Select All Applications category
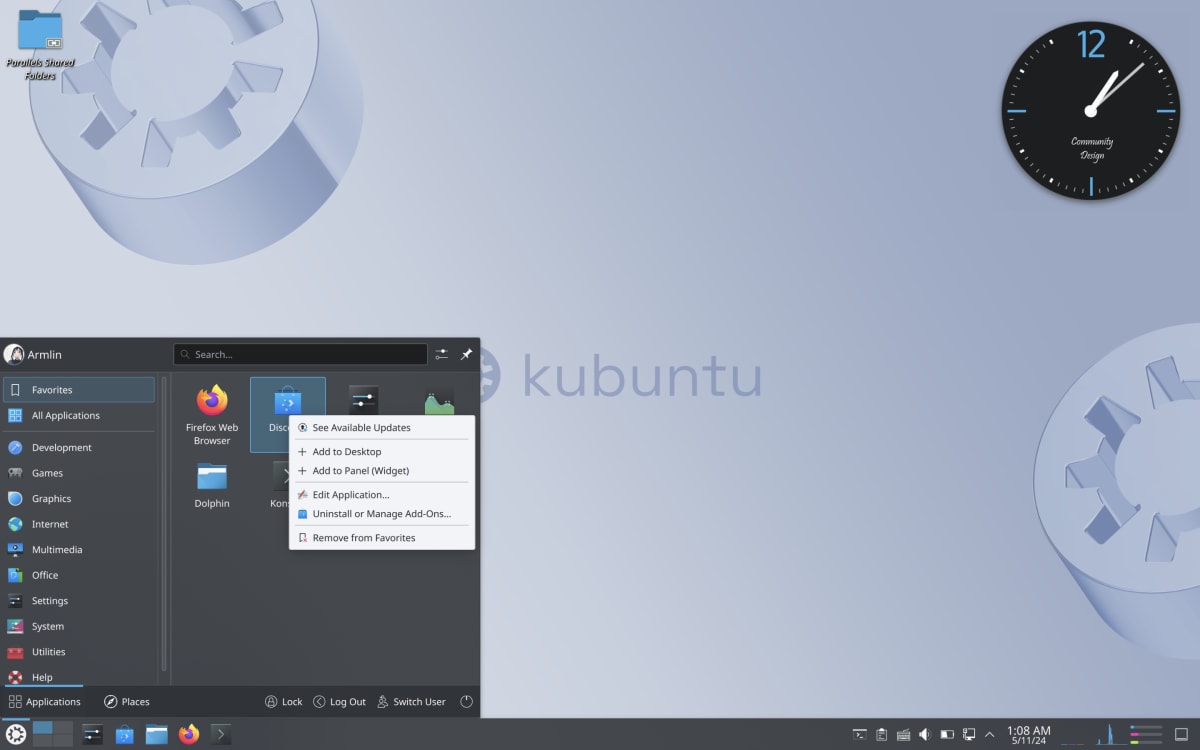The height and width of the screenshot is (750, 1200). tap(79, 415)
